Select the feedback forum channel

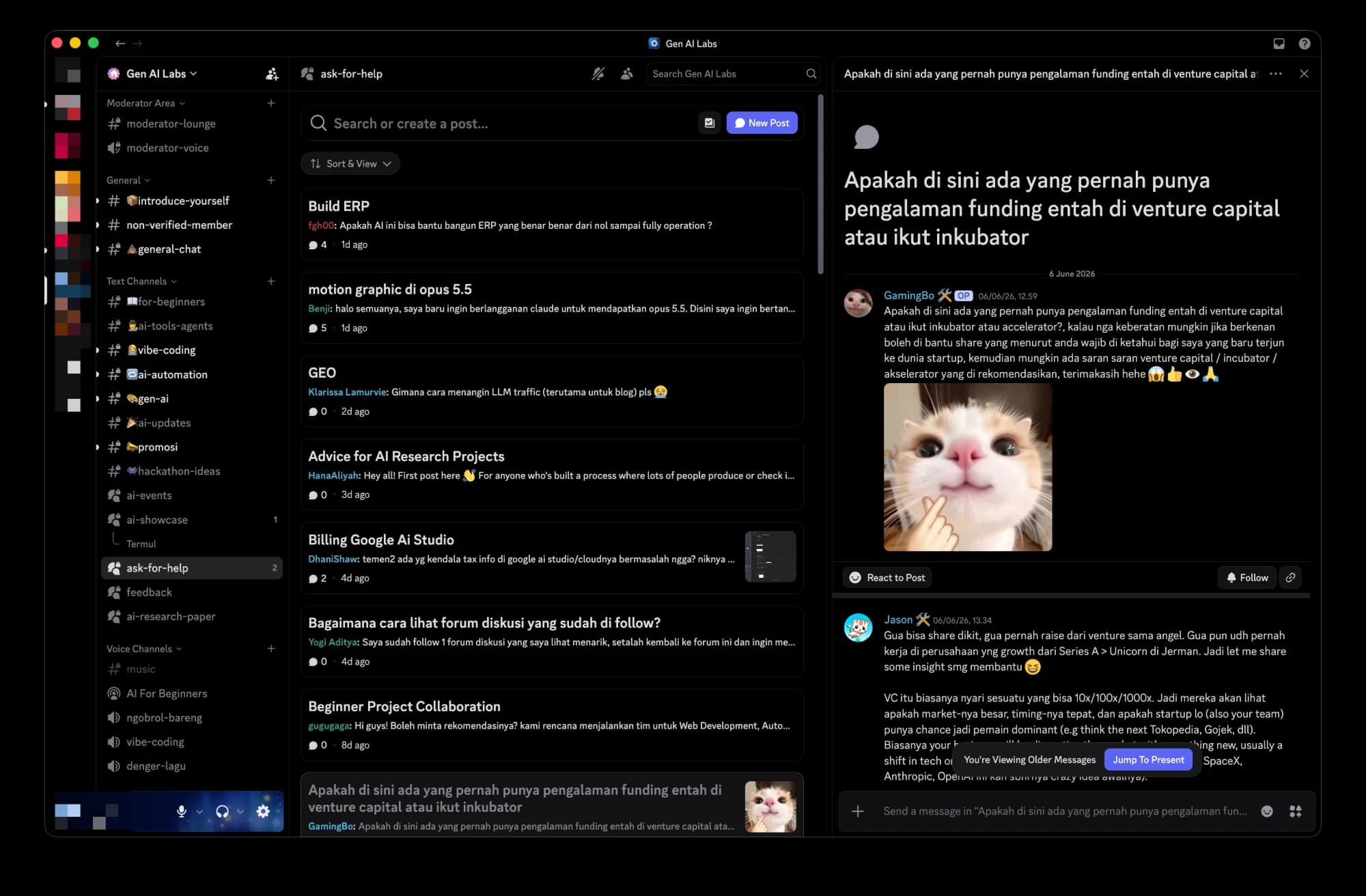pyautogui.click(x=191, y=592)
